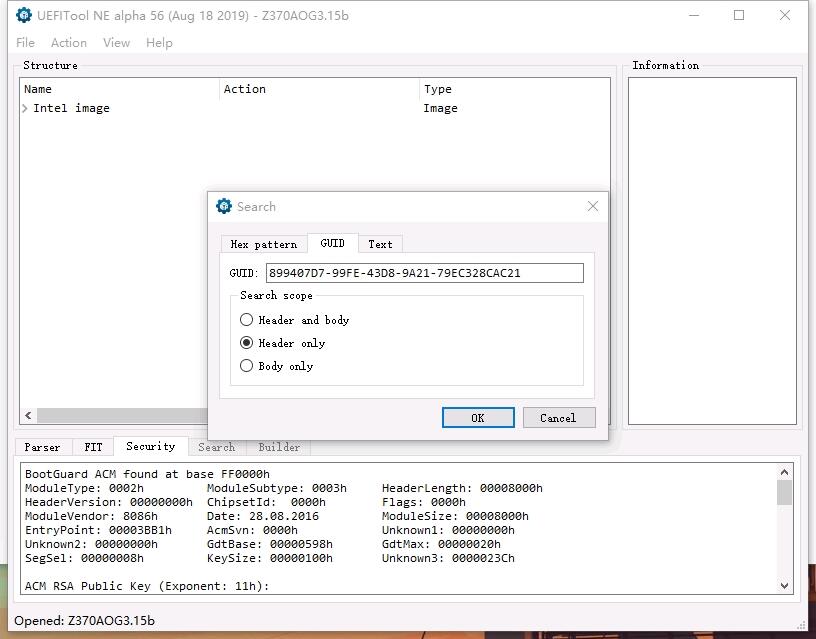Open the Search tab in bottom panel
The height and width of the screenshot is (639, 816).
[x=216, y=447]
